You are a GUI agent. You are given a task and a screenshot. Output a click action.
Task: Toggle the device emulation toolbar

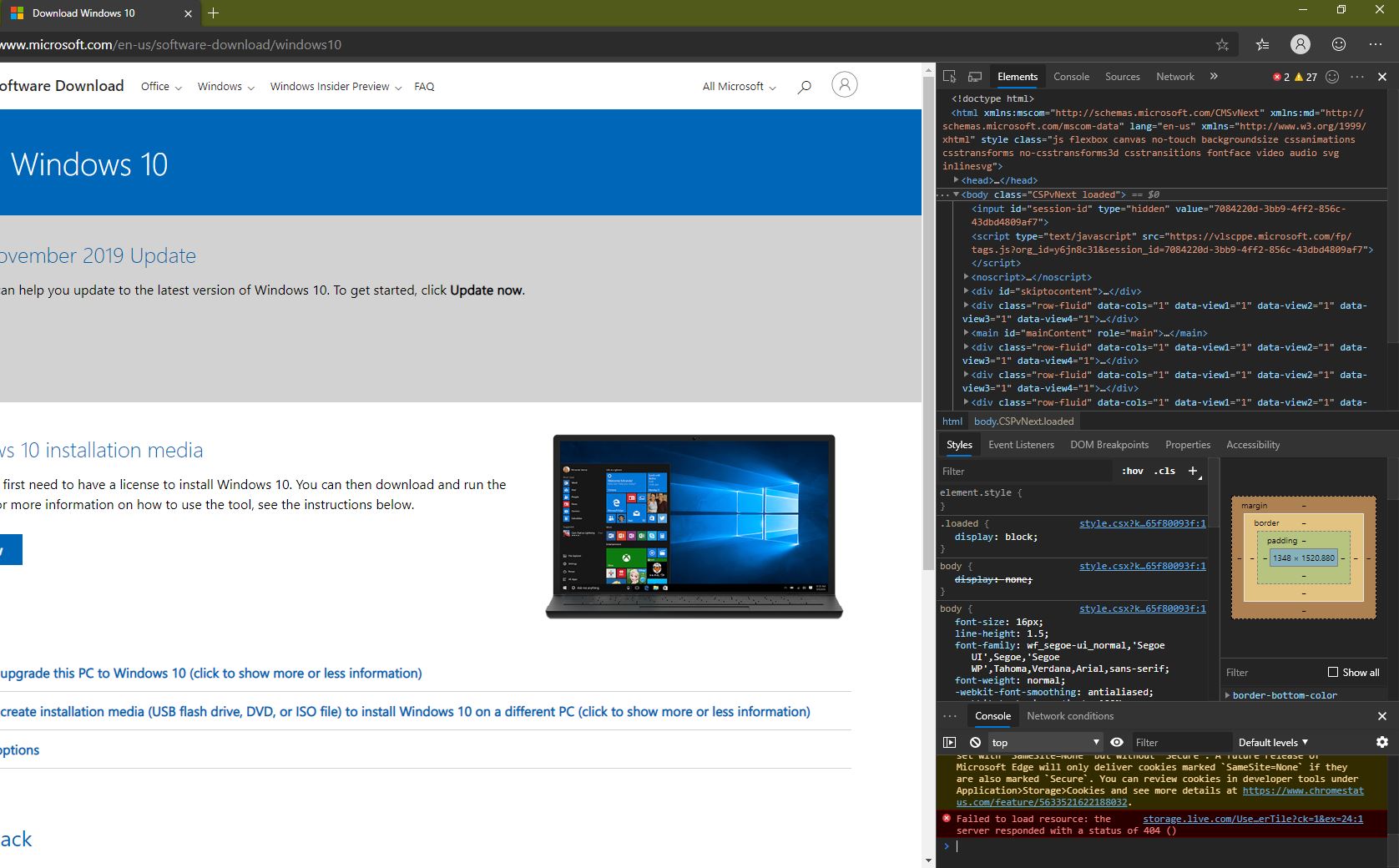click(974, 76)
